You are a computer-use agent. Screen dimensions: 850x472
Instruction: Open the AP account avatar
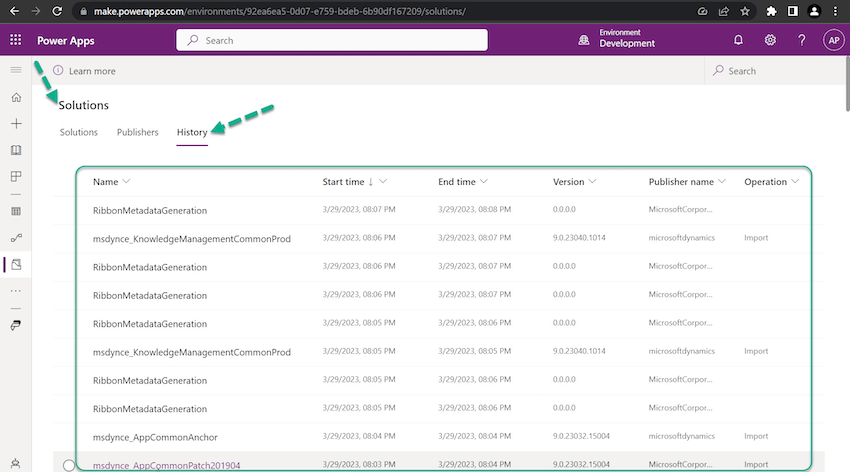[833, 40]
